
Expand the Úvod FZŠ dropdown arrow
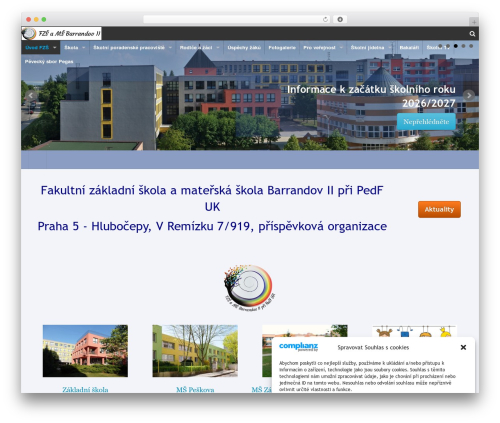click(x=55, y=48)
